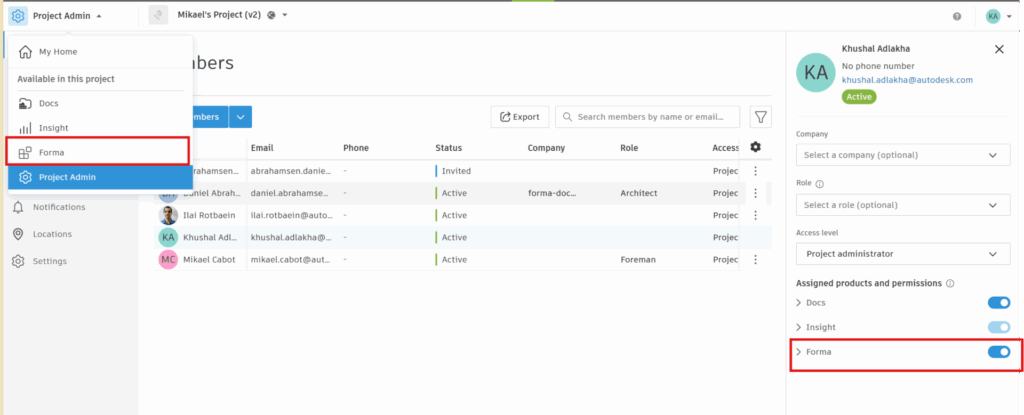Screen dimensions: 1024x415
Task: Click the Docs folder icon in menu
Action: click(x=25, y=103)
